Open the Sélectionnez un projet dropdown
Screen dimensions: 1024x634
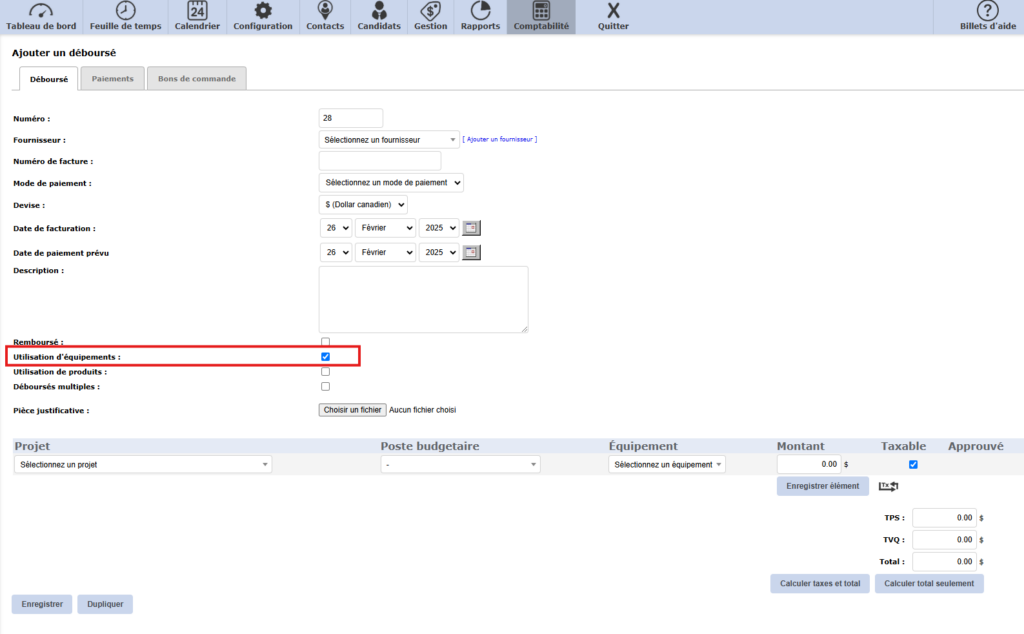pyautogui.click(x=143, y=464)
